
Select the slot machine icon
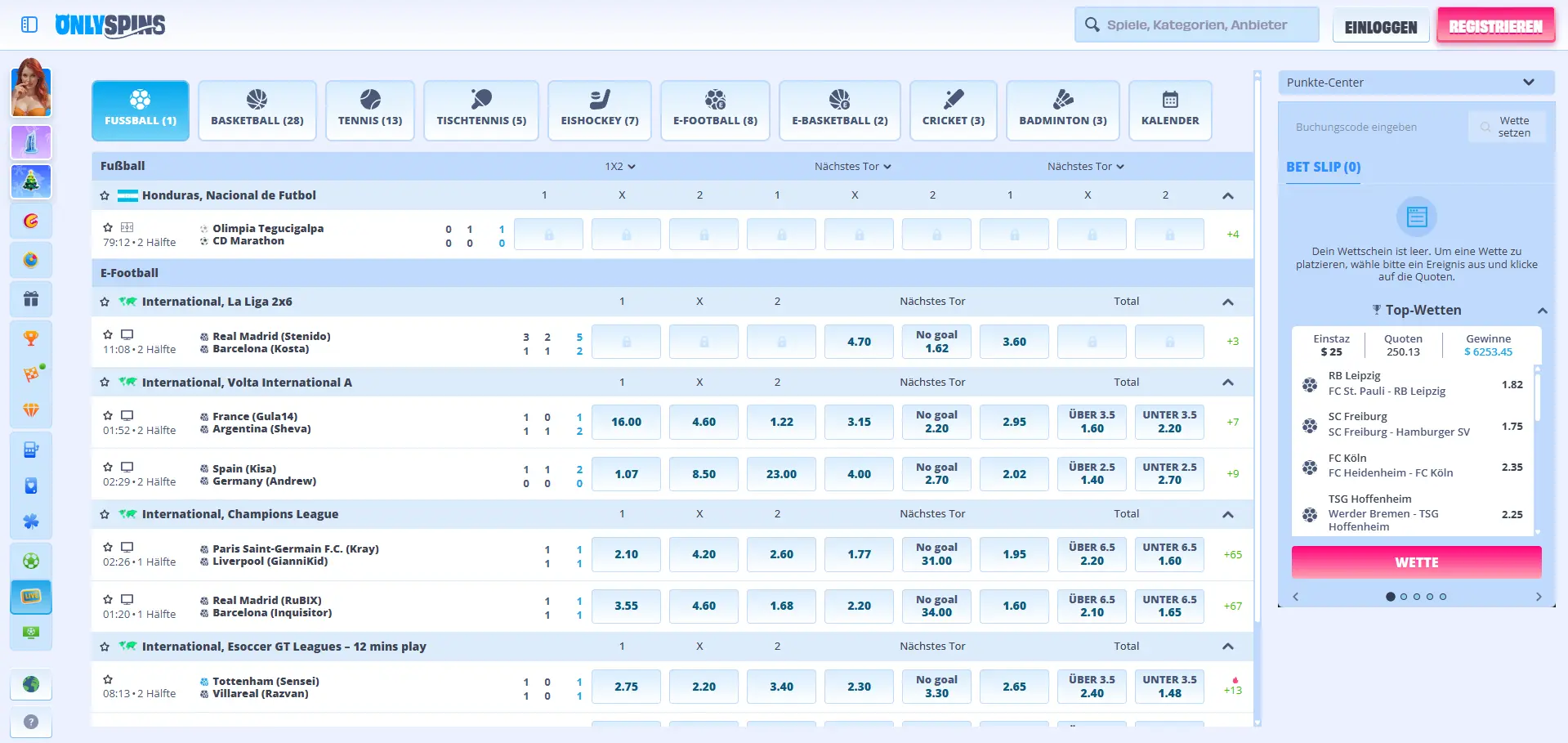coord(30,450)
